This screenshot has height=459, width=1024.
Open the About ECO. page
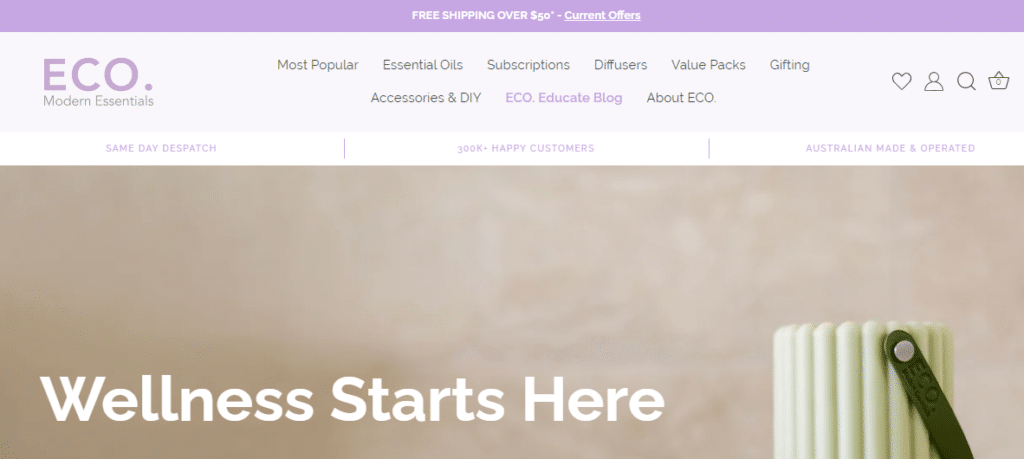(681, 97)
